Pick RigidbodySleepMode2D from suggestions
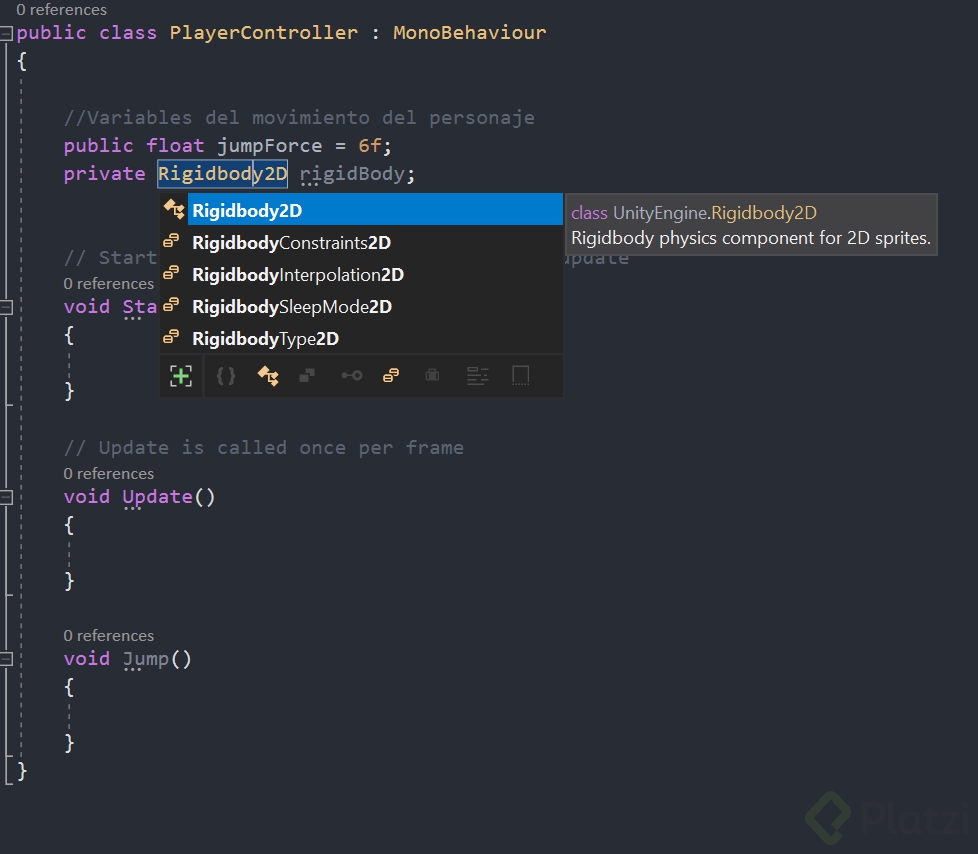 362,306
